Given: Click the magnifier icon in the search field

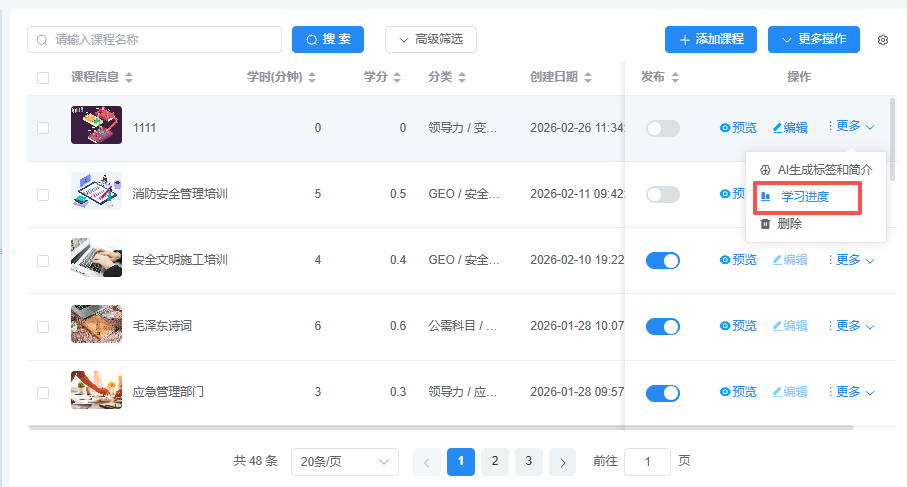Looking at the screenshot, I should 42,40.
